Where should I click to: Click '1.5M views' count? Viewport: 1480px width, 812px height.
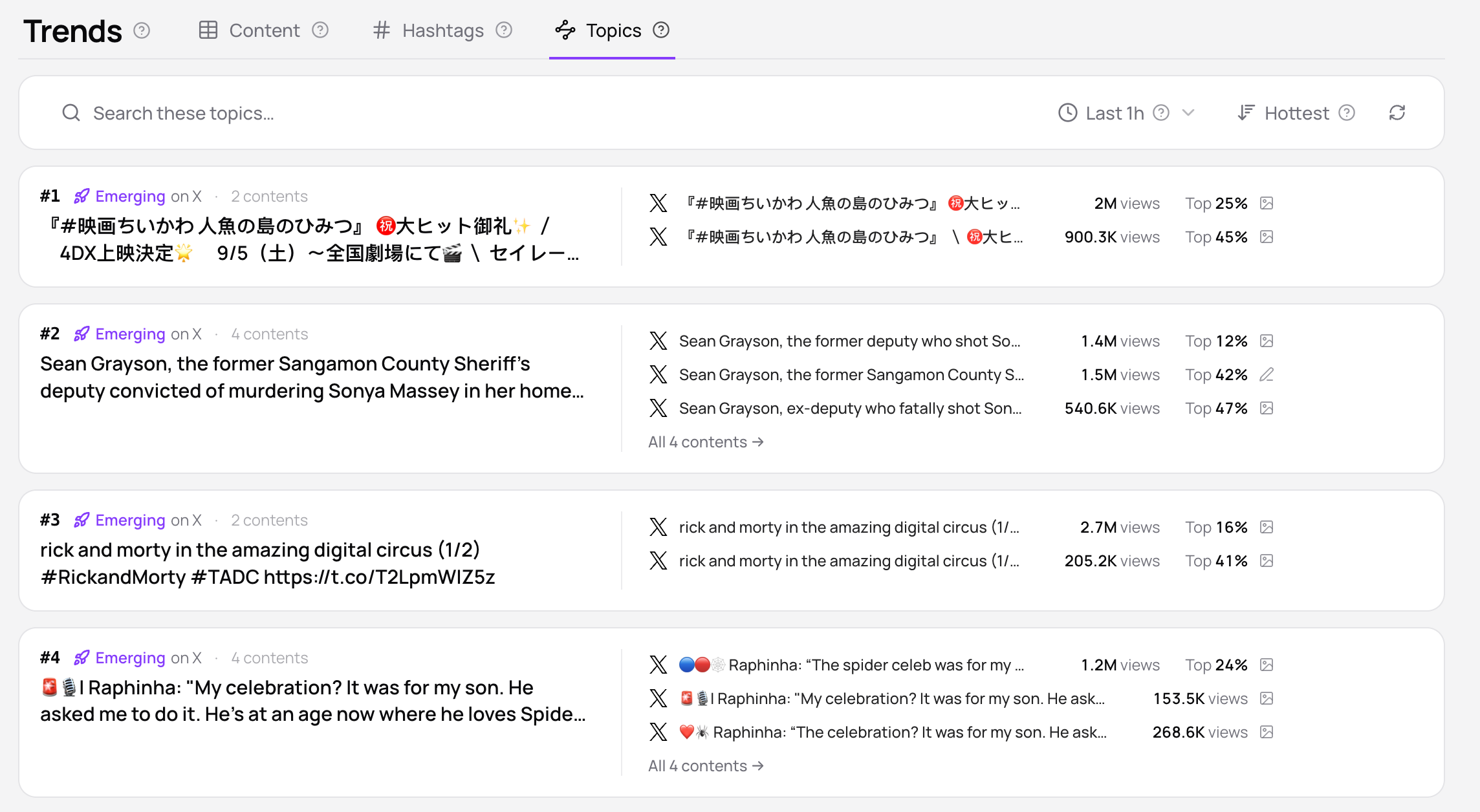[1120, 374]
